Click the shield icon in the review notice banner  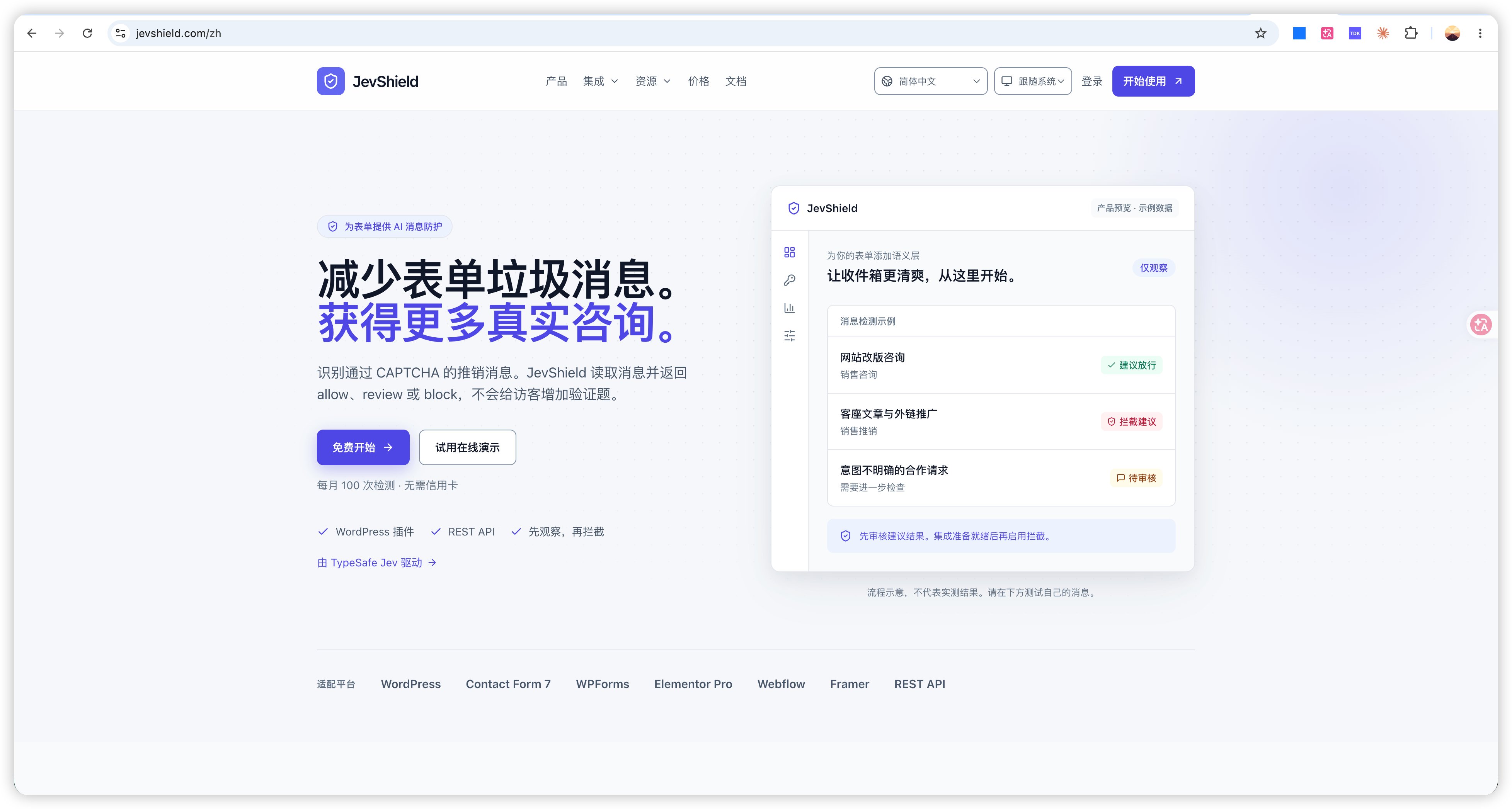(x=846, y=535)
